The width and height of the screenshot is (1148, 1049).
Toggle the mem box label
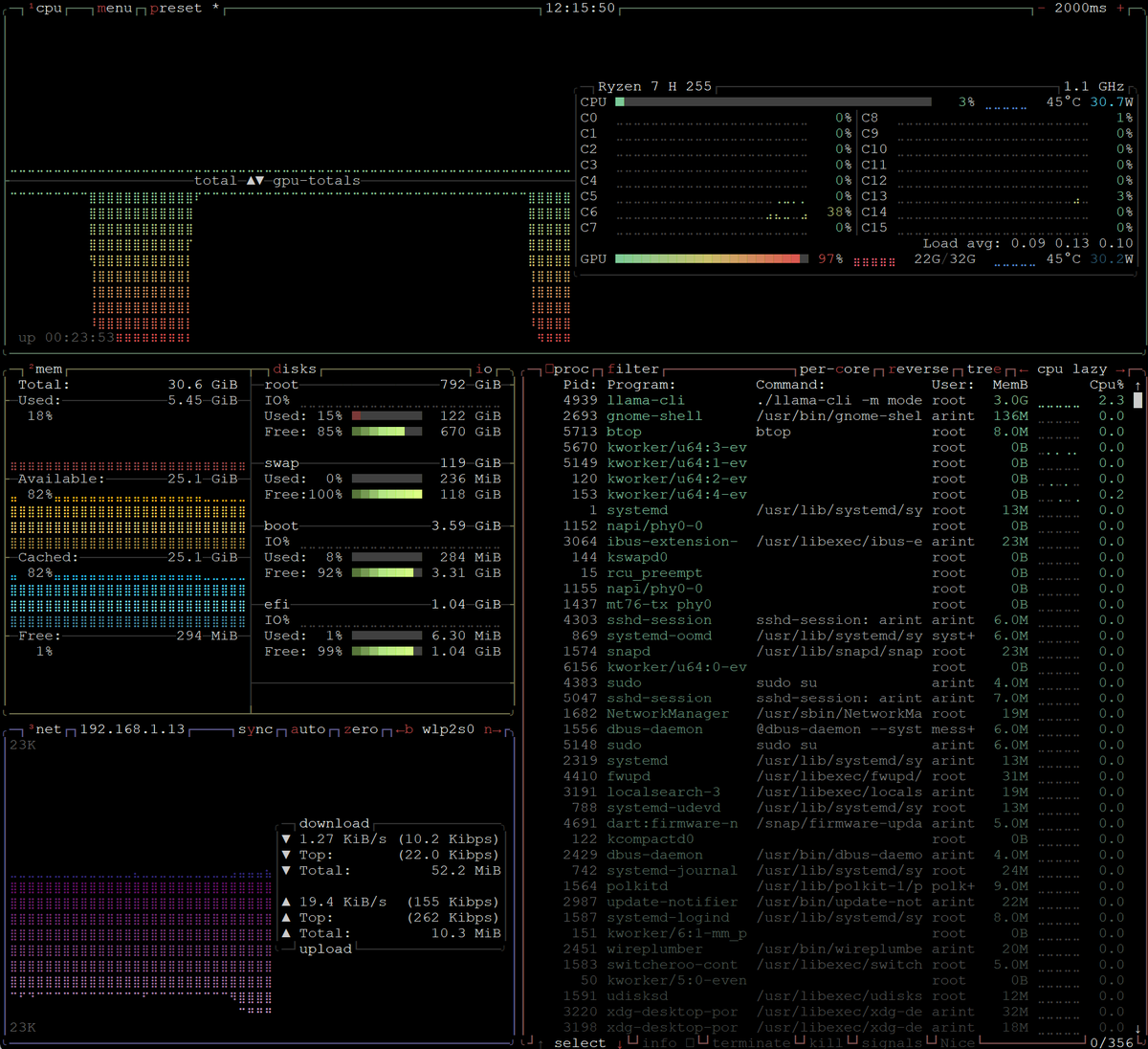[45, 369]
